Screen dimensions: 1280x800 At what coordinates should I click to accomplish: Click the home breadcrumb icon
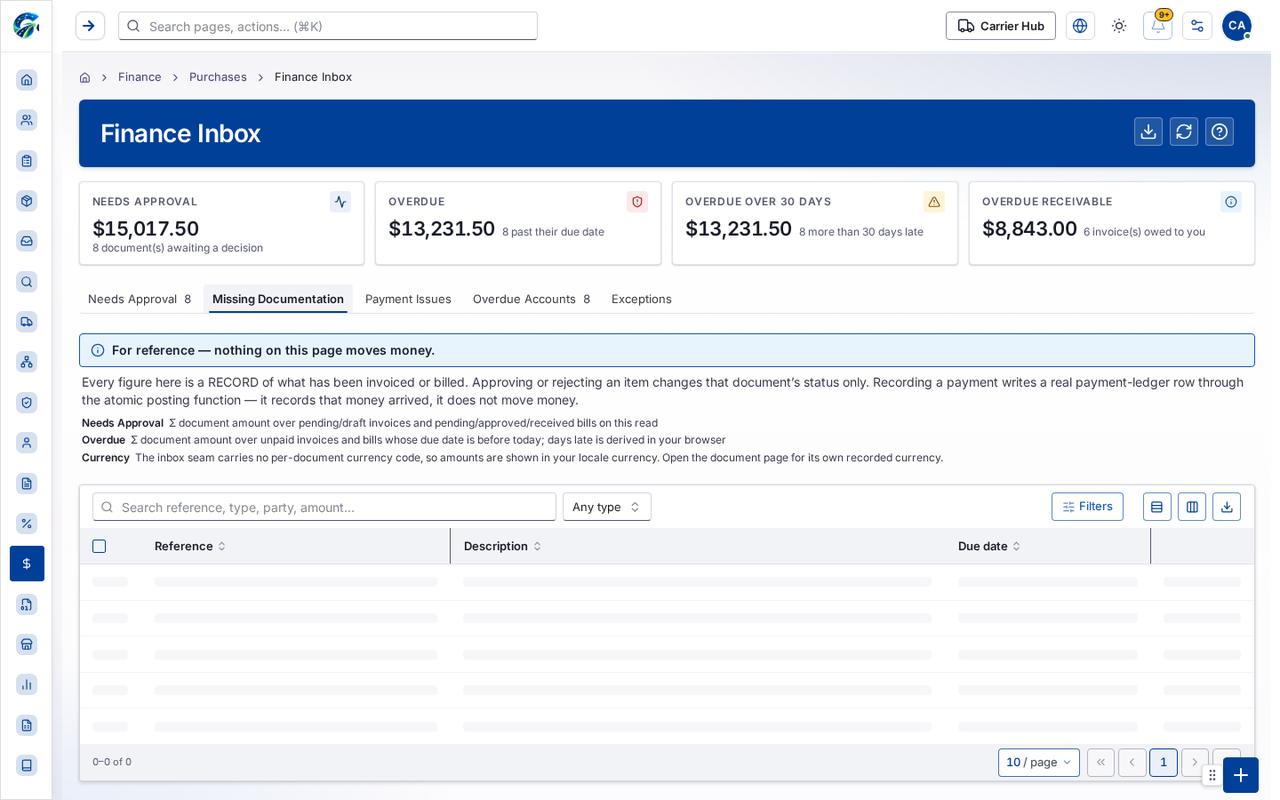click(85, 77)
